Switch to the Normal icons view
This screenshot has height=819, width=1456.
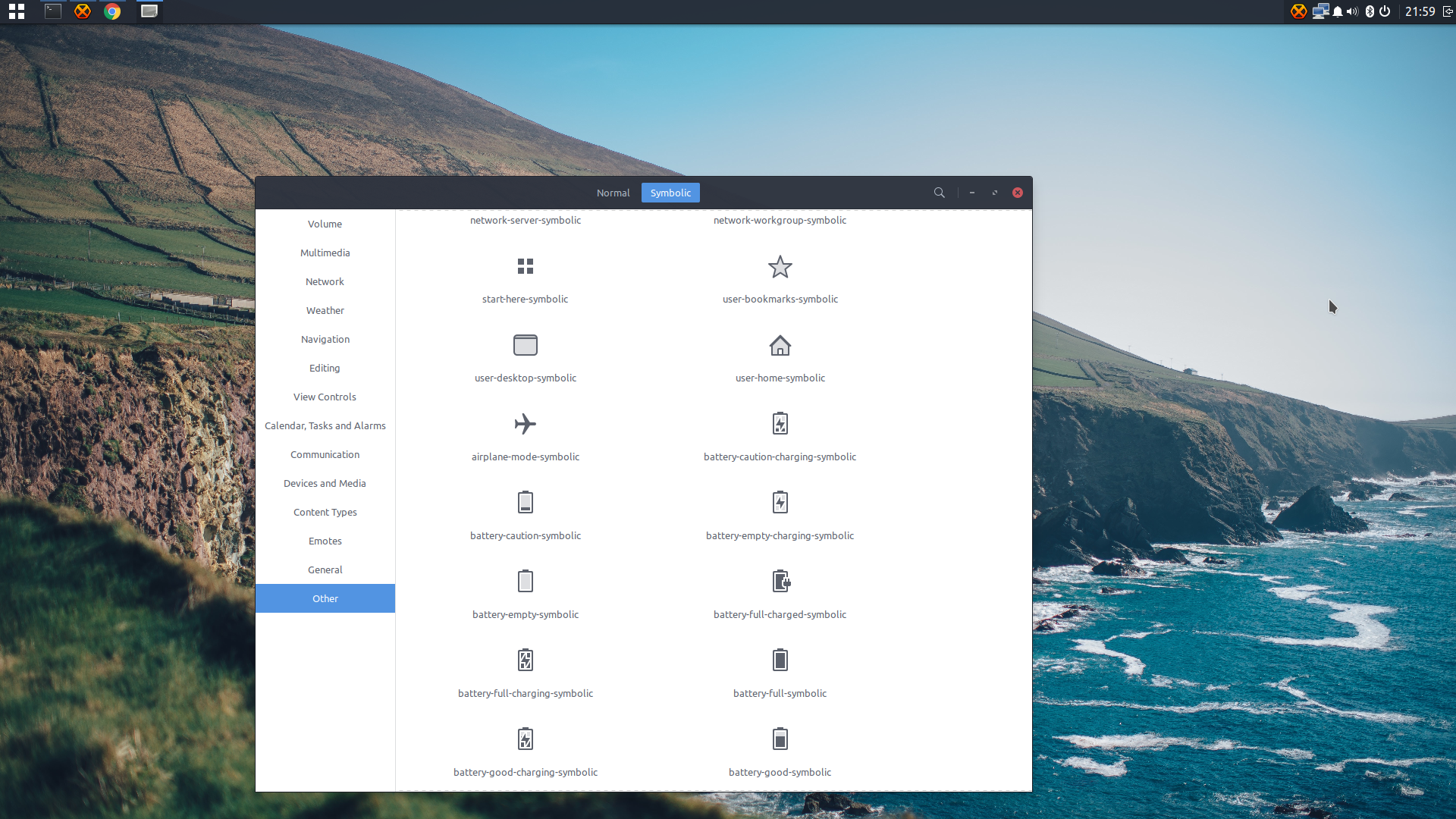click(x=613, y=193)
